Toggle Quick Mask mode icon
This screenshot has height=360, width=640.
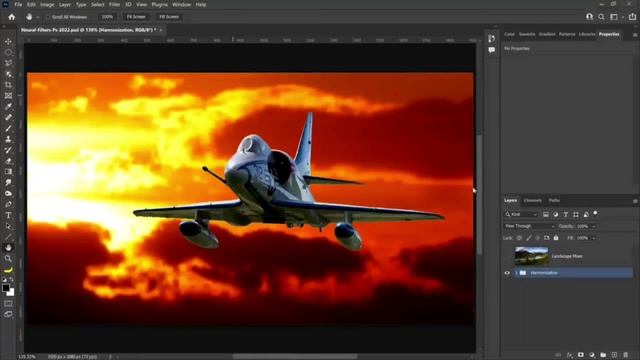[x=8, y=304]
